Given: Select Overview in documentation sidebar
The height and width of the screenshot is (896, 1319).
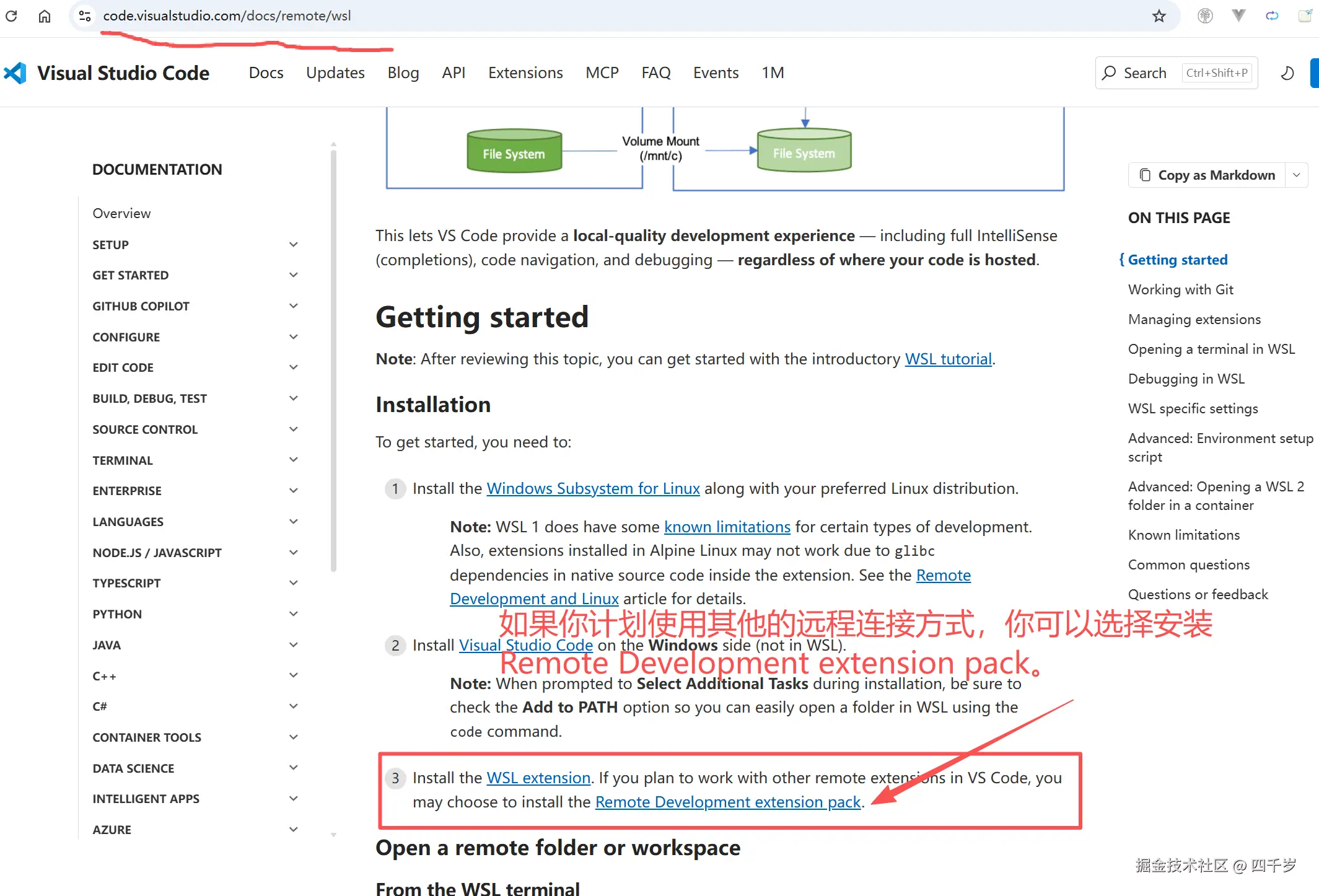Looking at the screenshot, I should click(x=121, y=213).
